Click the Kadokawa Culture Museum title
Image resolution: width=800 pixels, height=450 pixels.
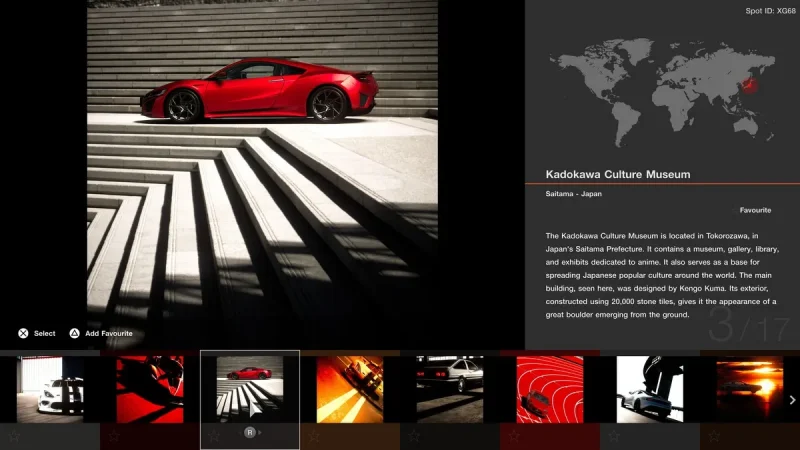[618, 174]
